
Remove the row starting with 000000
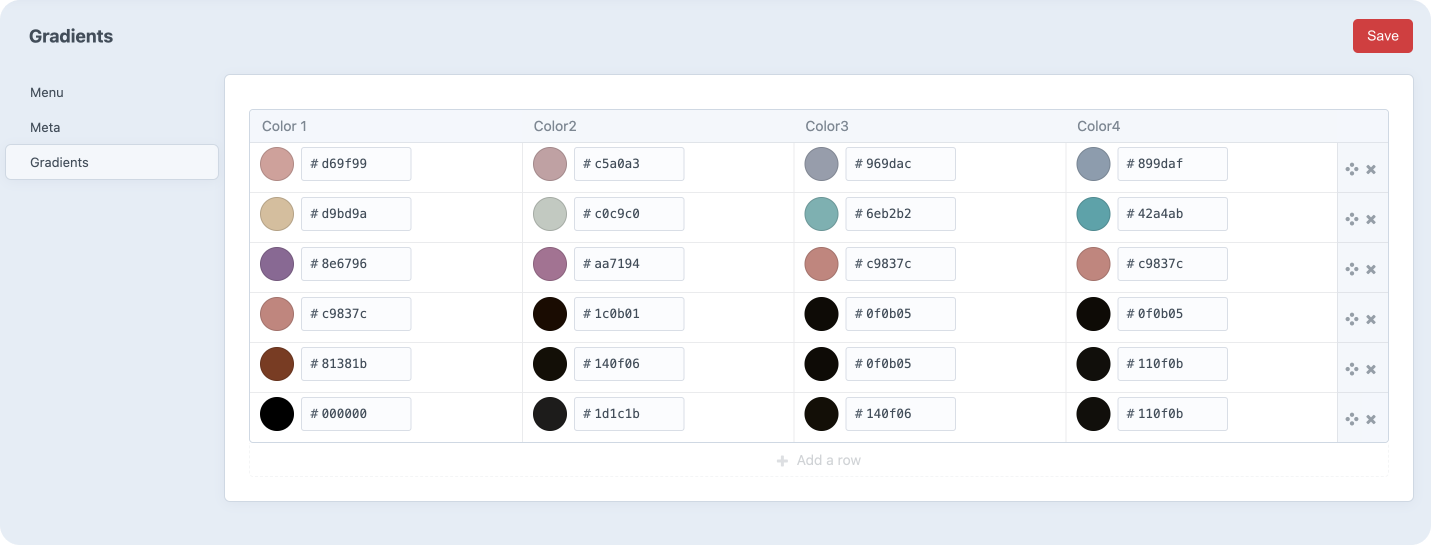pos(1371,419)
